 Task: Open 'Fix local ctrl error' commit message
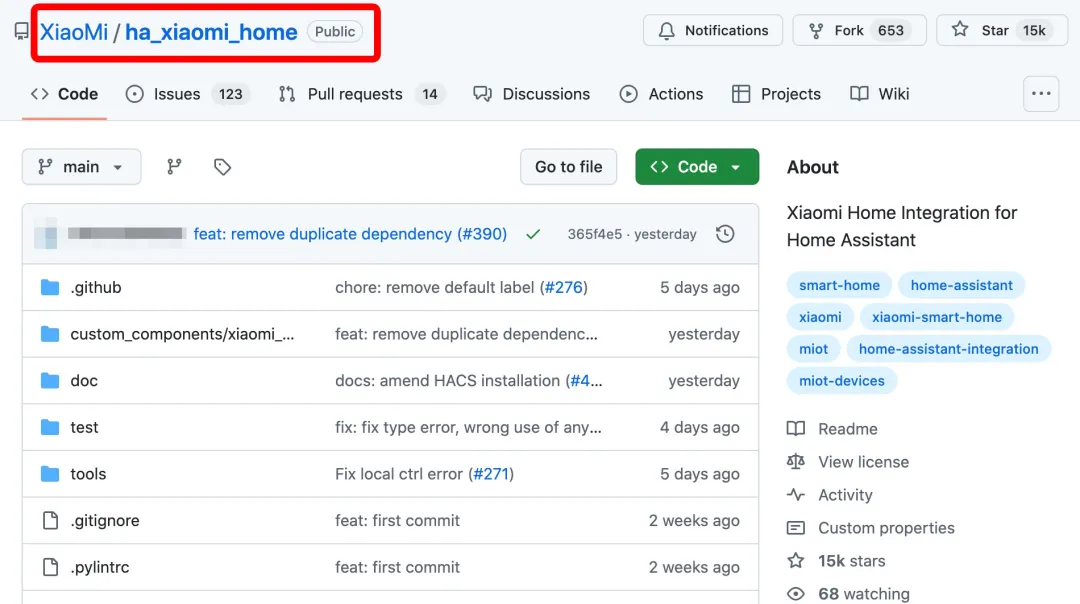click(399, 474)
